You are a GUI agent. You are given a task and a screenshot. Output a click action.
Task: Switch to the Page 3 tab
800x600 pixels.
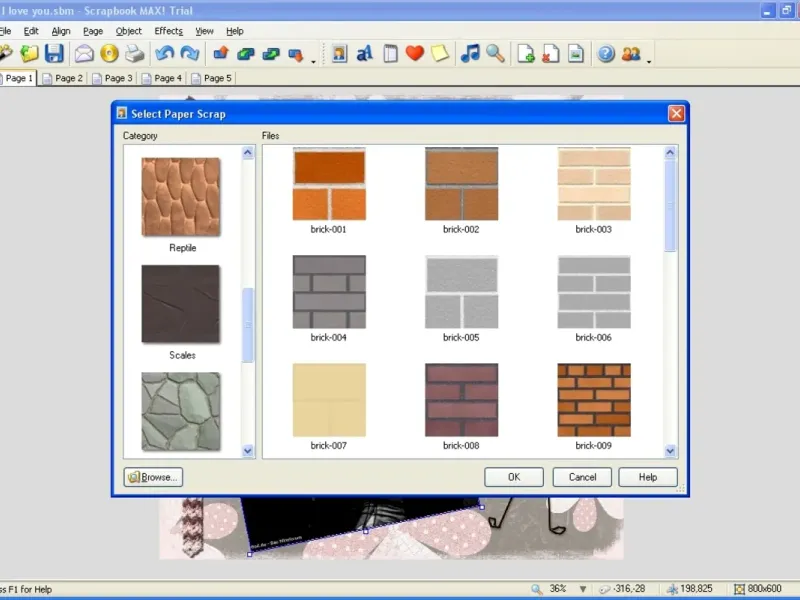[112, 78]
